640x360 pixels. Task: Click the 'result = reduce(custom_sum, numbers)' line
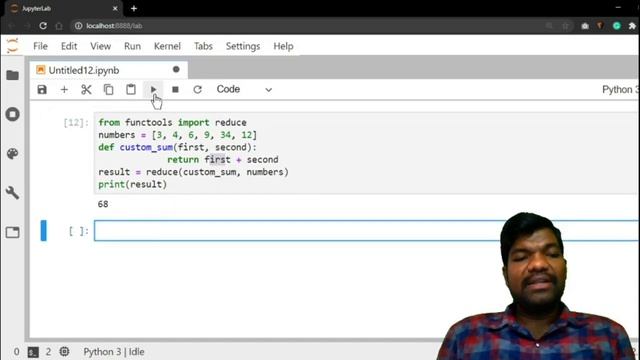[x=193, y=172]
